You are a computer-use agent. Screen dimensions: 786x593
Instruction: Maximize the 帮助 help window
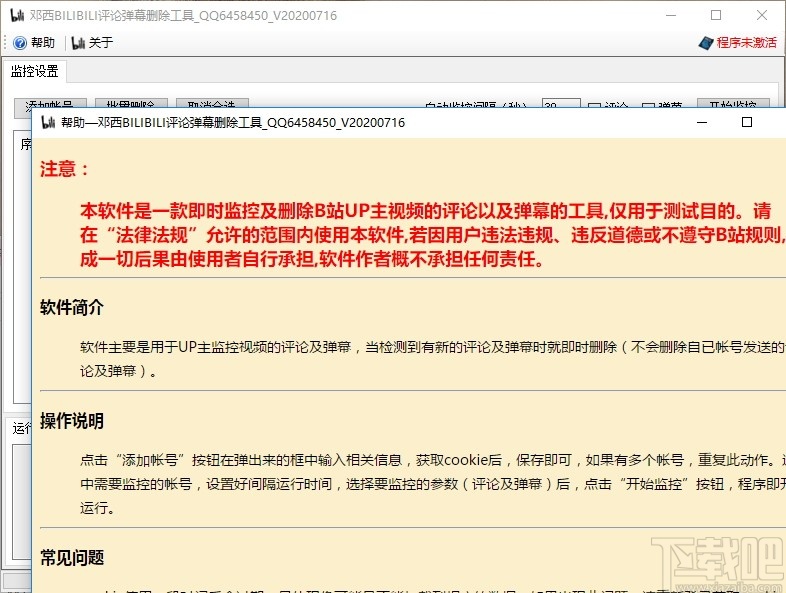coord(747,122)
